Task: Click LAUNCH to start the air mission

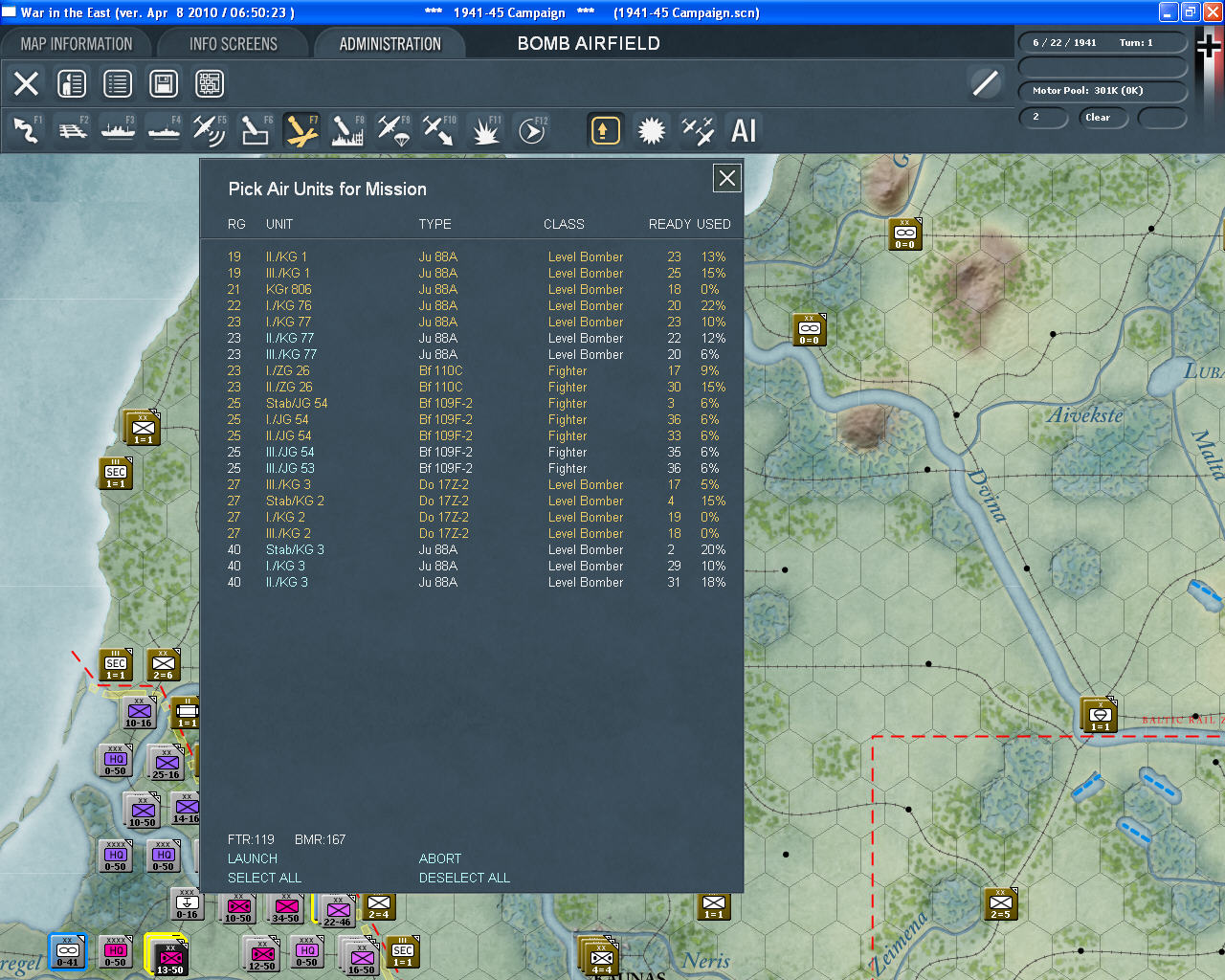Action: (x=253, y=858)
